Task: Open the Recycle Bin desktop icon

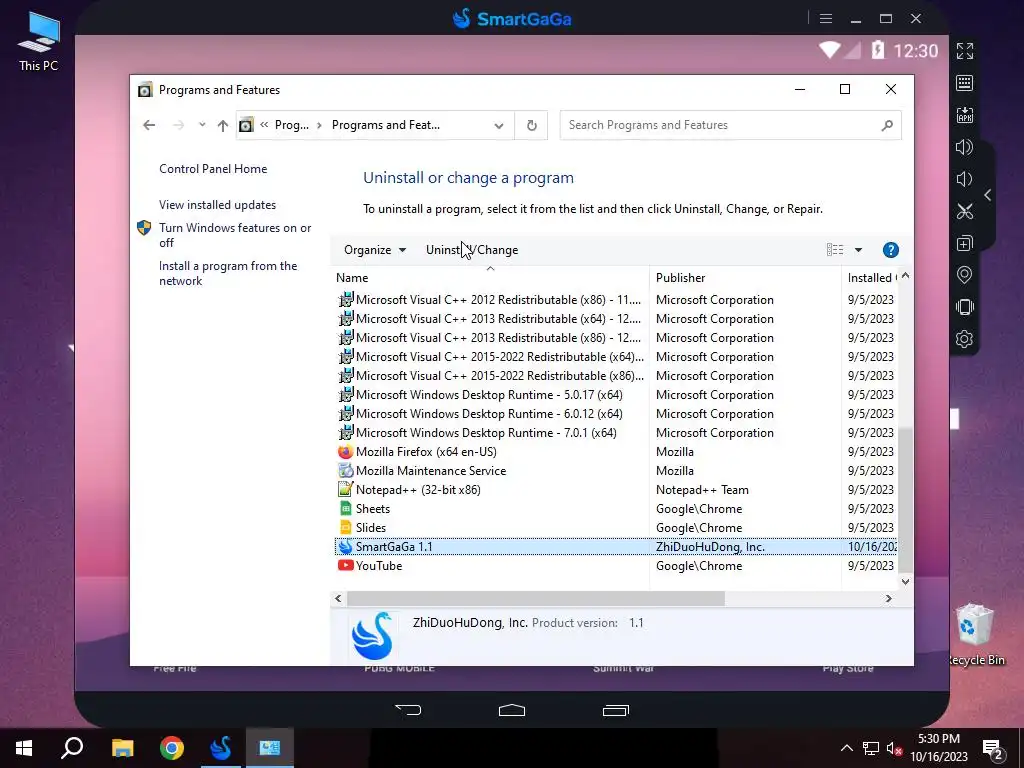Action: (x=976, y=634)
